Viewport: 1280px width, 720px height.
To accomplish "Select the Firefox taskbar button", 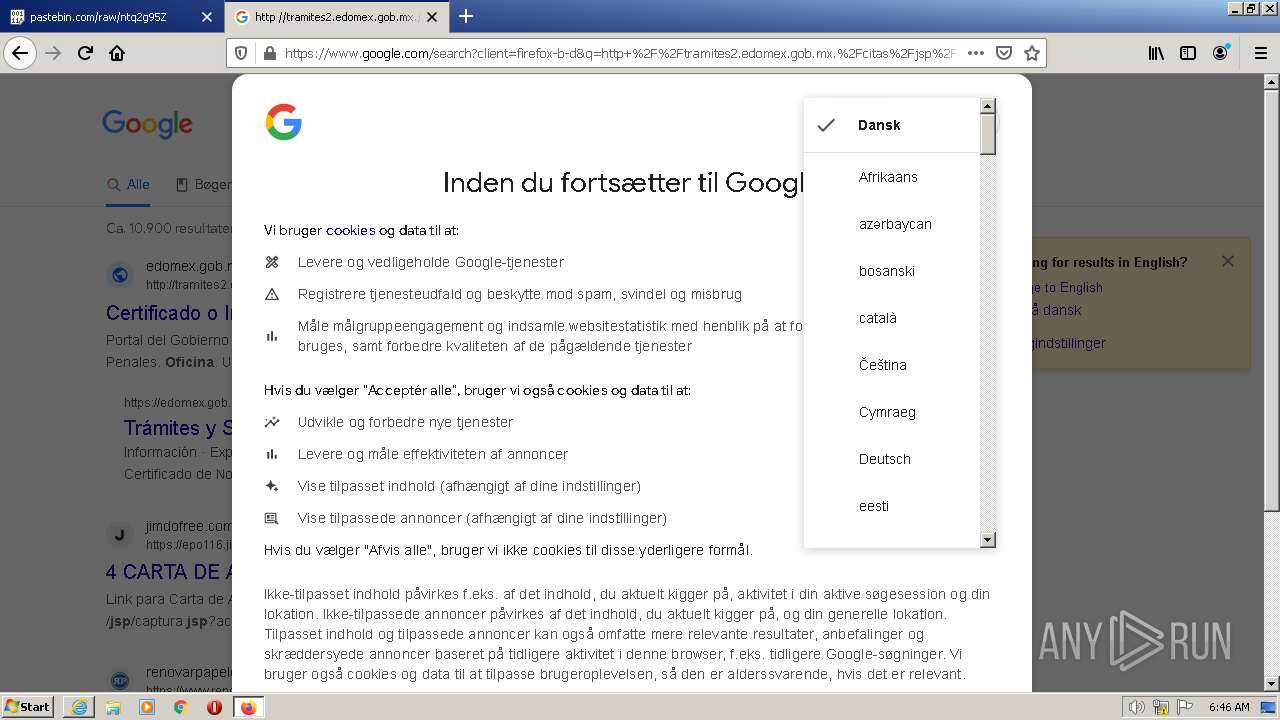I will click(248, 707).
